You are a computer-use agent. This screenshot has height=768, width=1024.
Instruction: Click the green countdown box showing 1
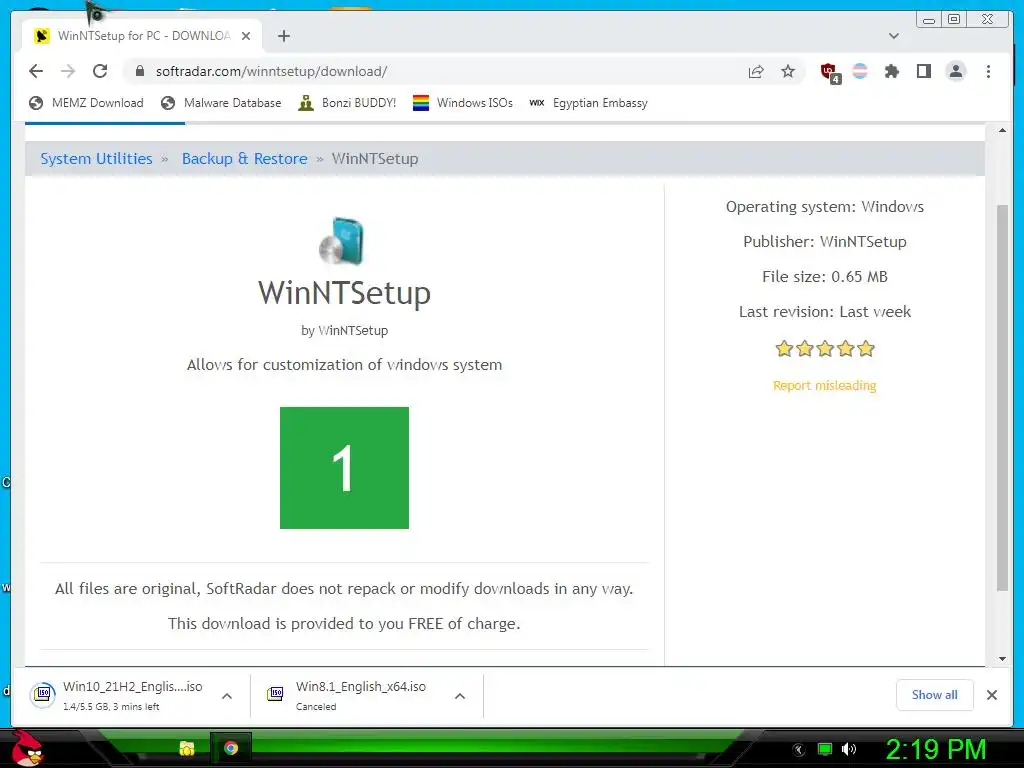[x=344, y=468]
